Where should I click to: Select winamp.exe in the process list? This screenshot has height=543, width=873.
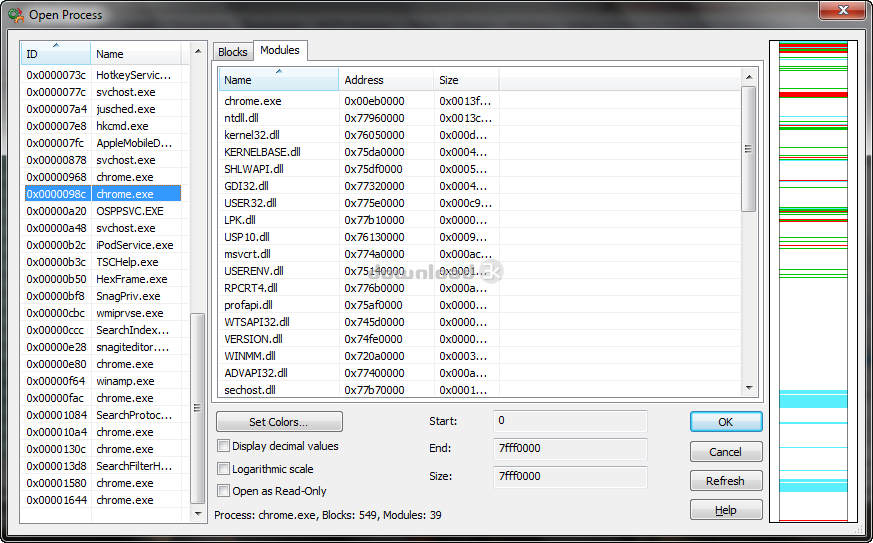pyautogui.click(x=125, y=381)
